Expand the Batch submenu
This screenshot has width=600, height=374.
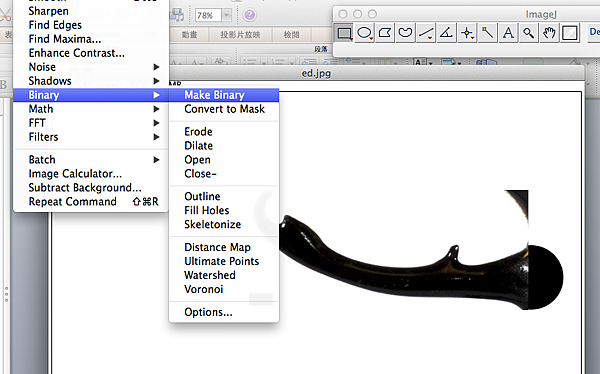[x=91, y=160]
